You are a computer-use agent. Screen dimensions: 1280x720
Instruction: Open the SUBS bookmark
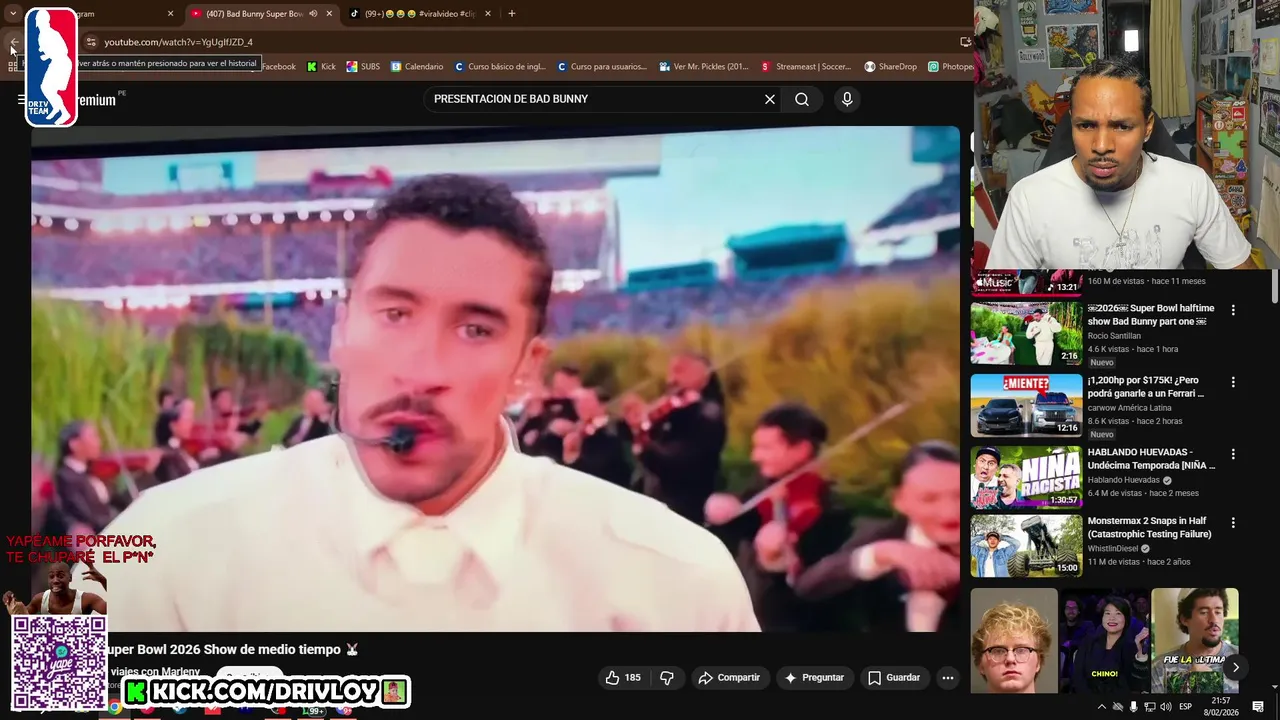tap(363, 67)
